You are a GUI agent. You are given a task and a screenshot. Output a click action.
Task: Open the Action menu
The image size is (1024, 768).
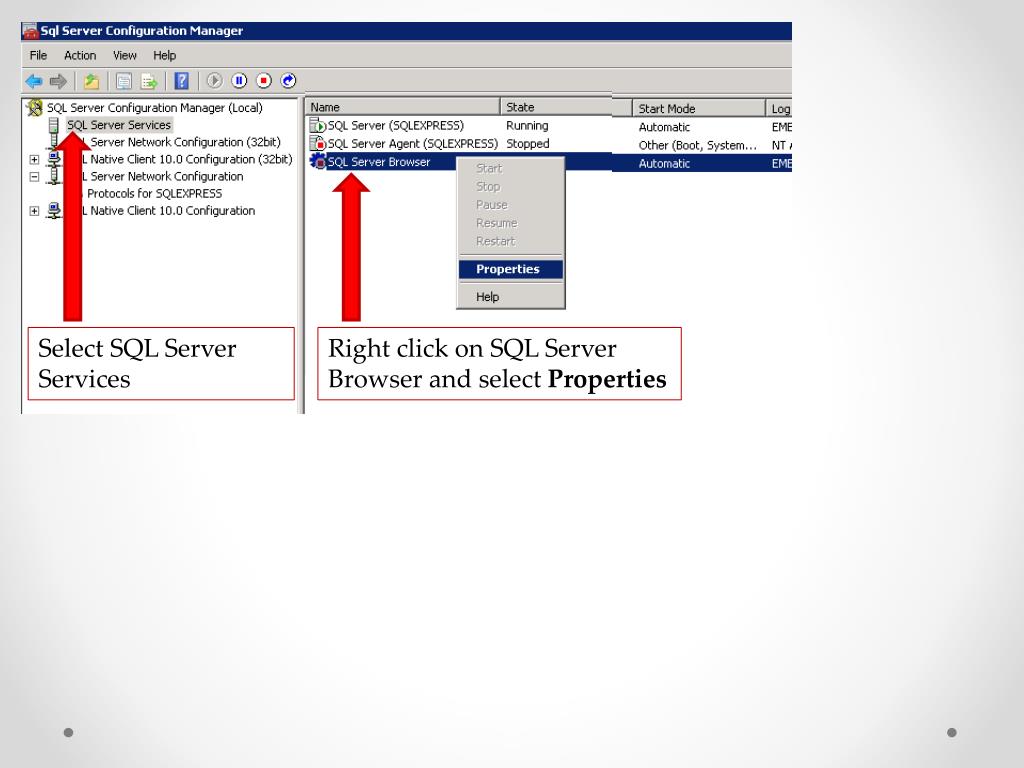[x=80, y=56]
